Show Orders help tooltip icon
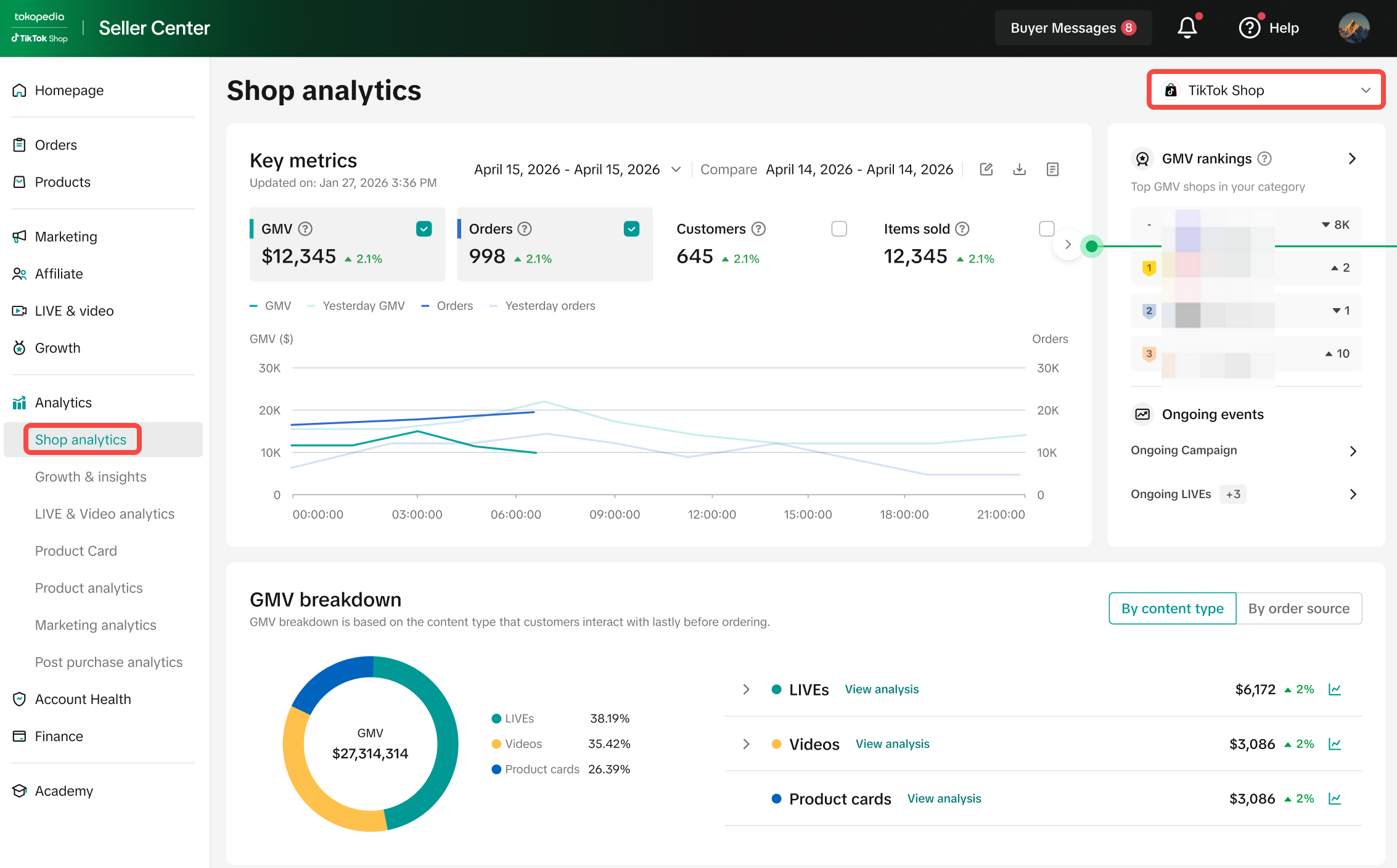1397x868 pixels. click(x=525, y=229)
